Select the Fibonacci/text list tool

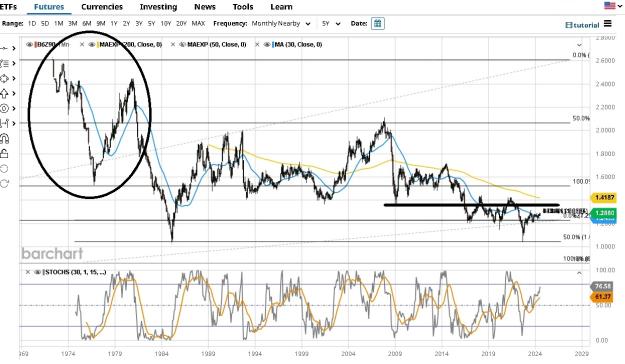4,63
